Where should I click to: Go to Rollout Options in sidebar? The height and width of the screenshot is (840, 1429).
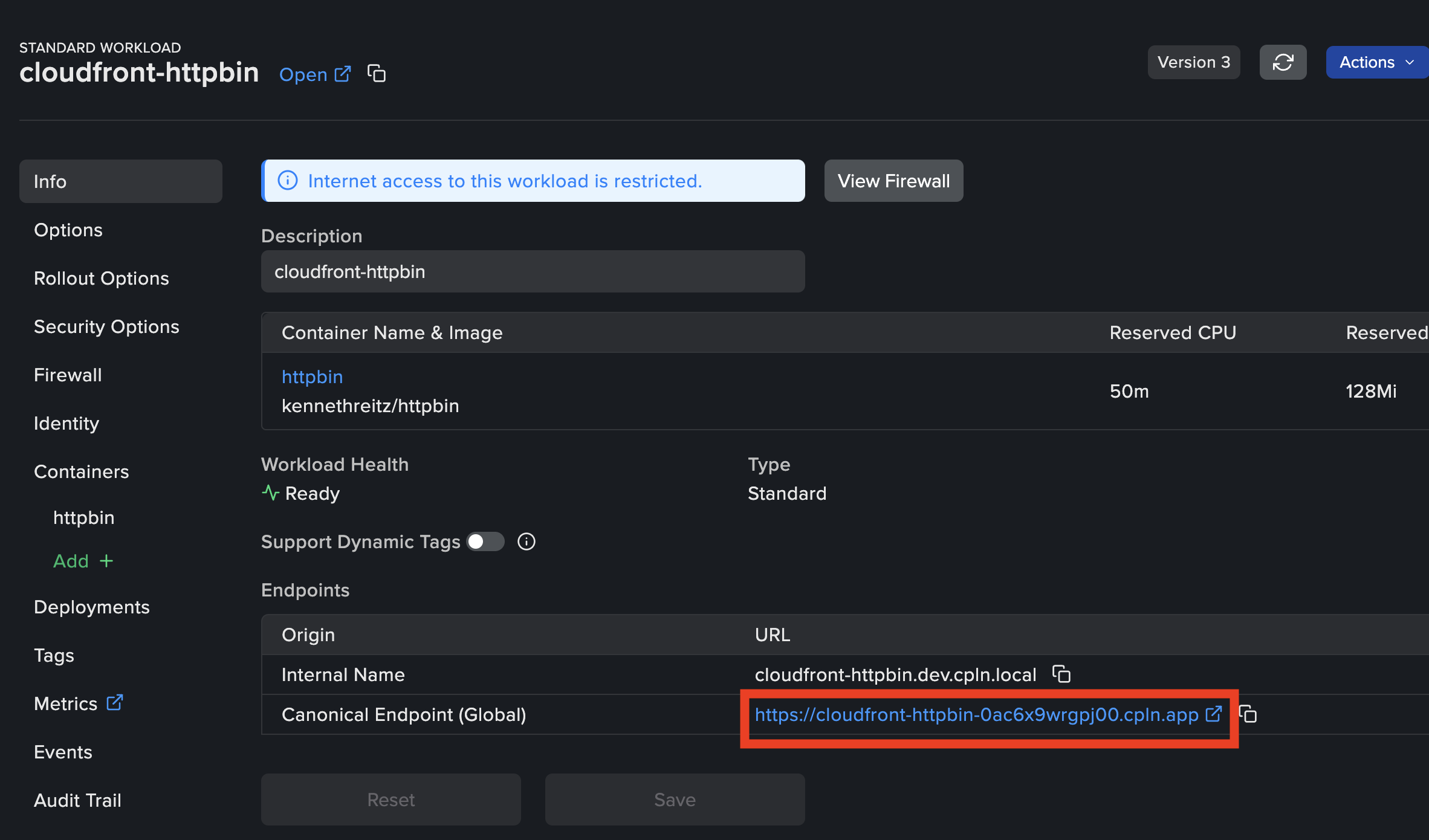pyautogui.click(x=102, y=279)
